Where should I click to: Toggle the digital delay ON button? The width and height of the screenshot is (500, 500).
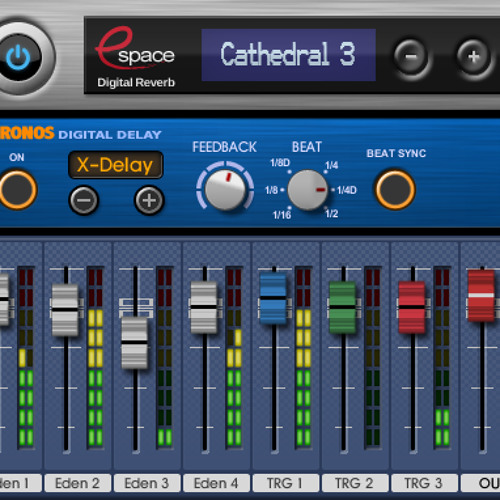click(17, 190)
